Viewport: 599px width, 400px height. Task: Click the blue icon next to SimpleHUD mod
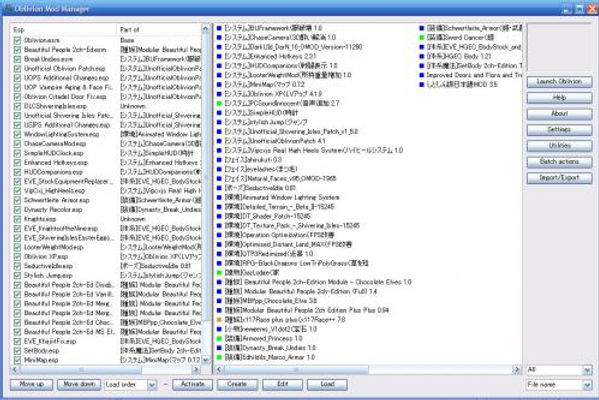[219, 113]
